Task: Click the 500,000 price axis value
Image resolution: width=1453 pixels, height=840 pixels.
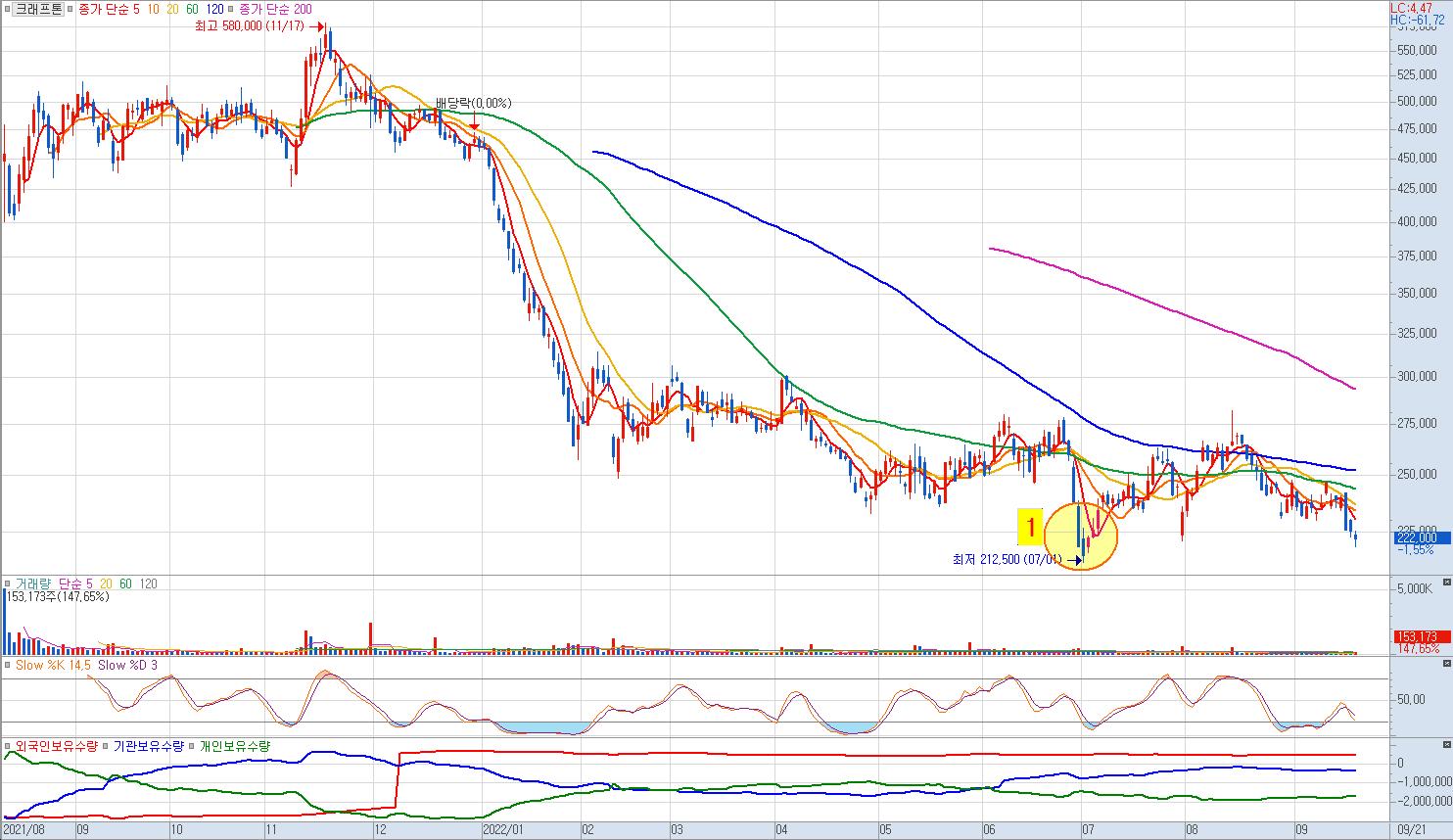Action: [x=1419, y=101]
